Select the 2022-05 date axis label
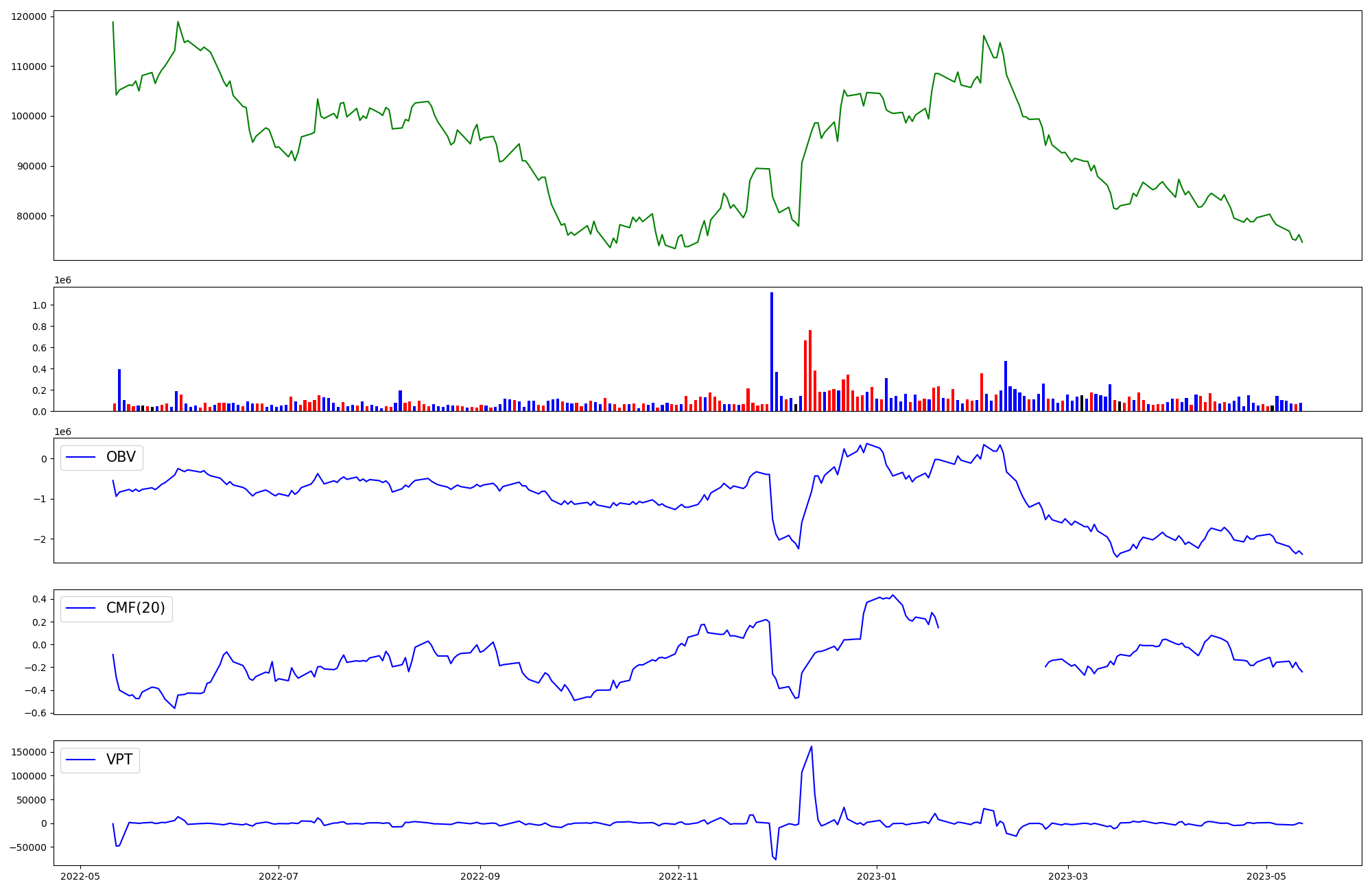This screenshot has height=892, width=1372. (81, 876)
